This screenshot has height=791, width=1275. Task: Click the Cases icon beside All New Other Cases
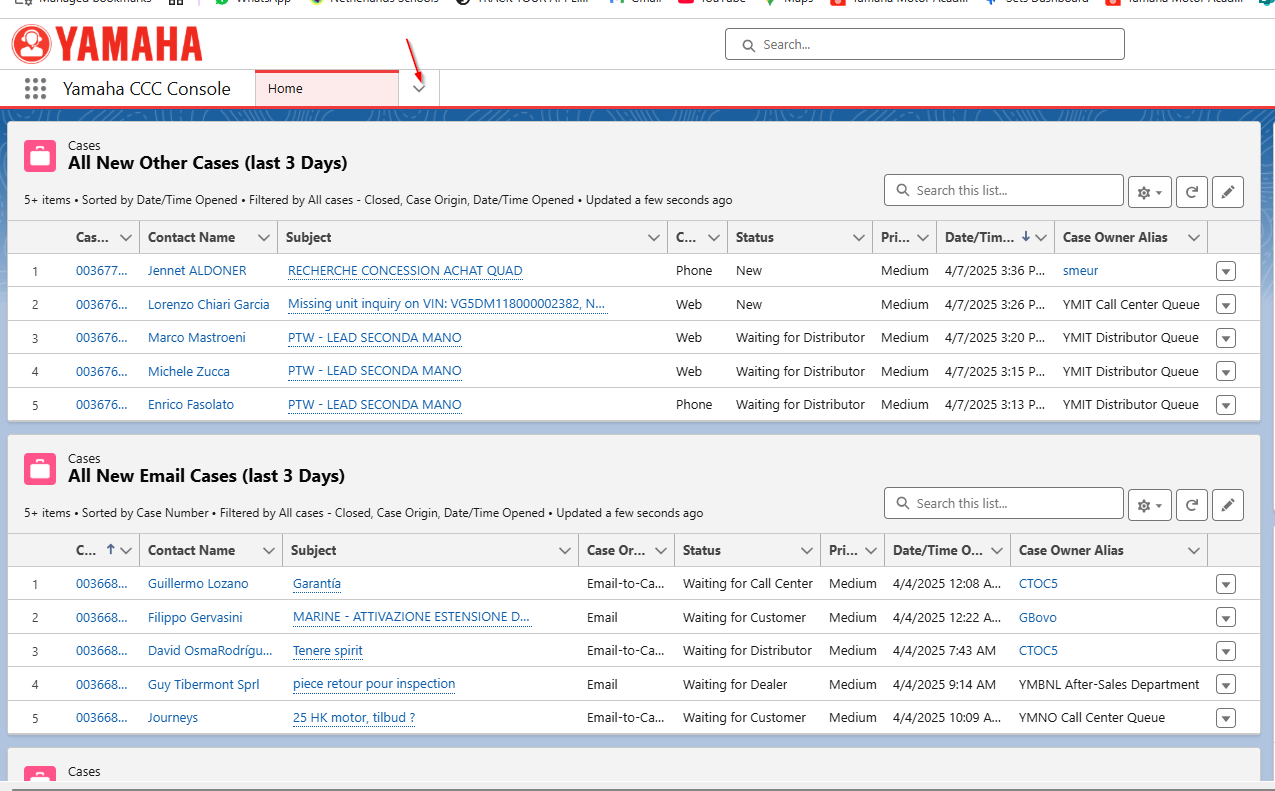[40, 155]
